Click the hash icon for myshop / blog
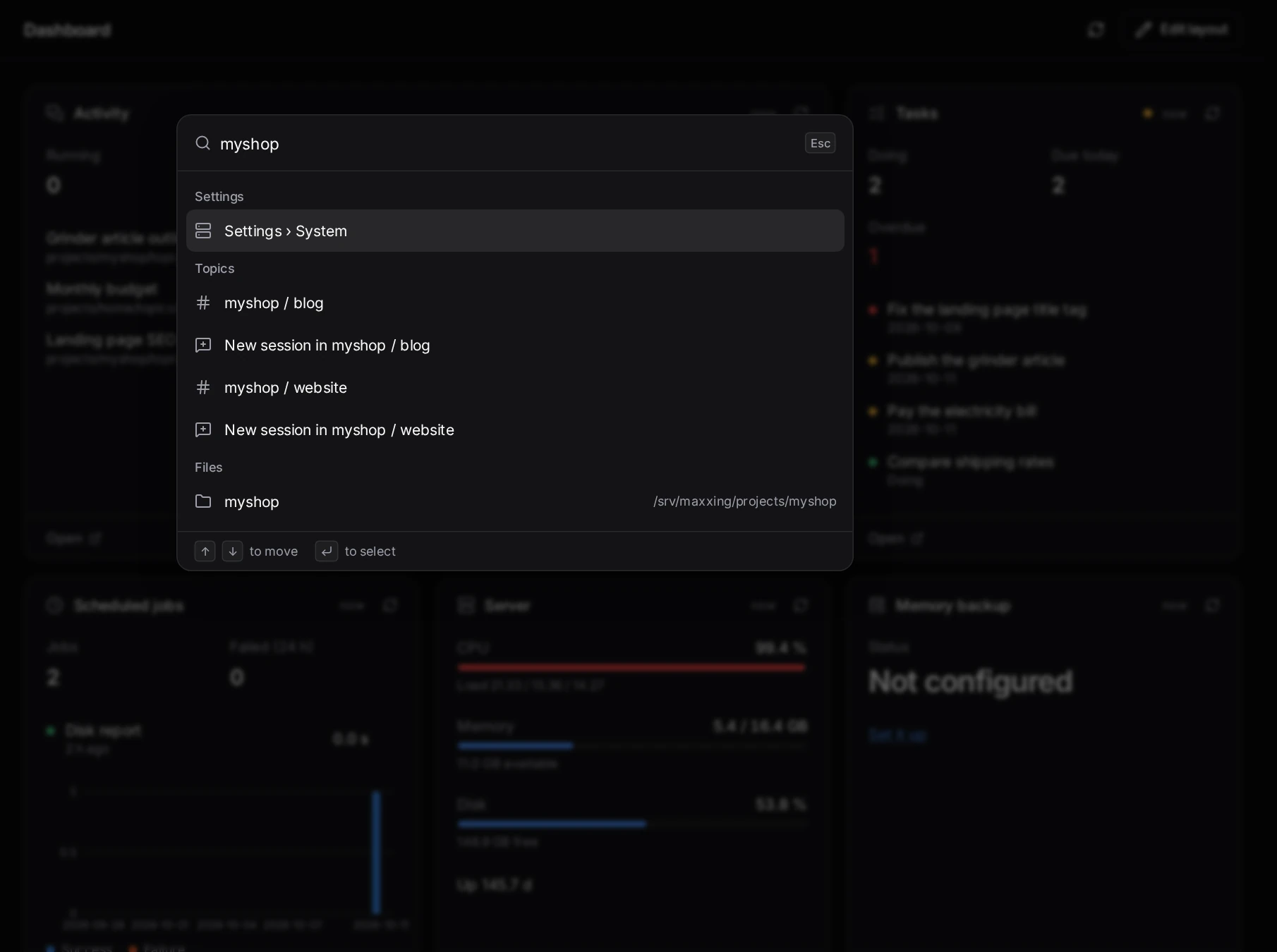Image resolution: width=1277 pixels, height=952 pixels. (203, 303)
